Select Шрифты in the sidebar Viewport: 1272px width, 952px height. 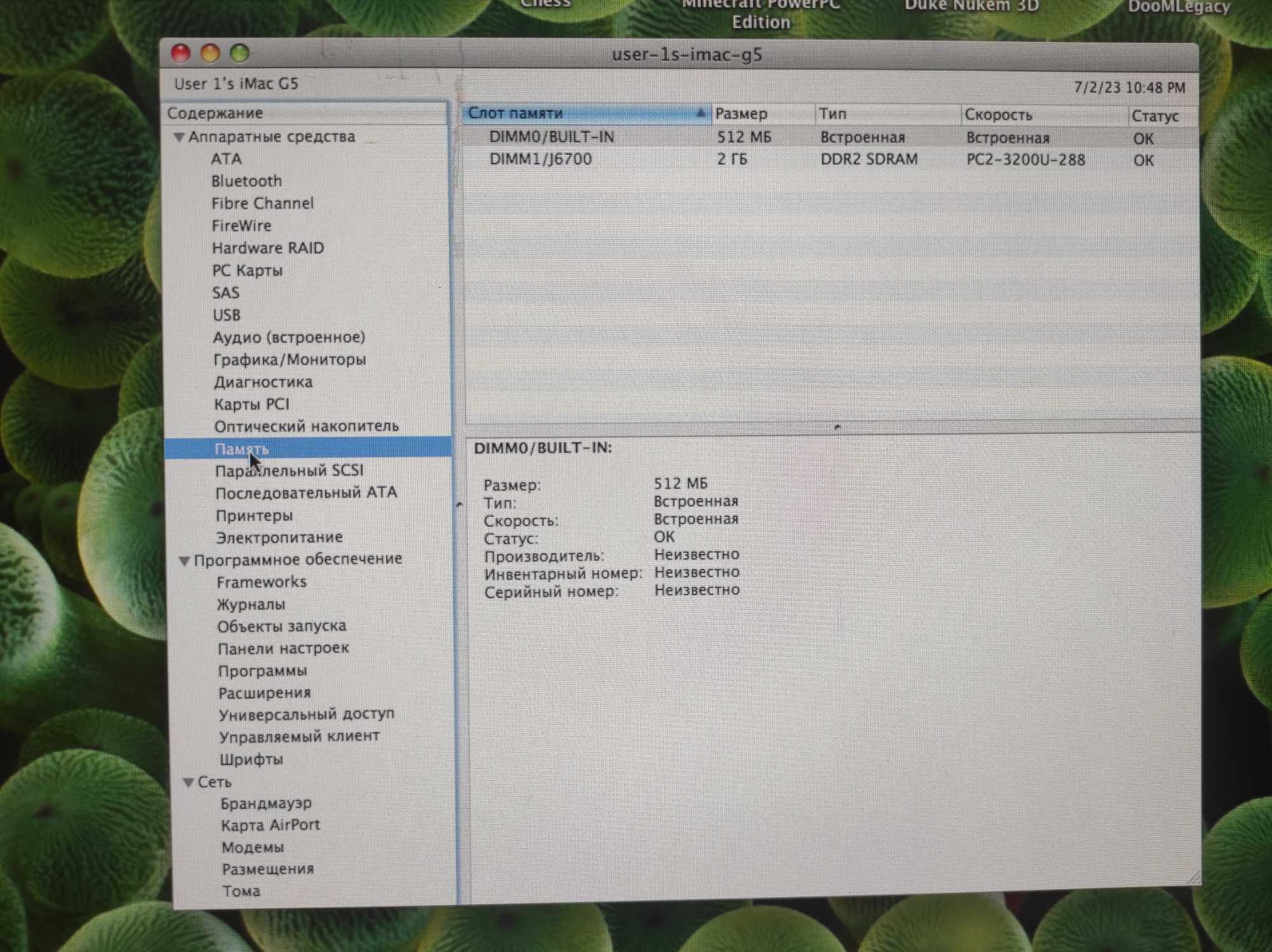click(x=251, y=759)
